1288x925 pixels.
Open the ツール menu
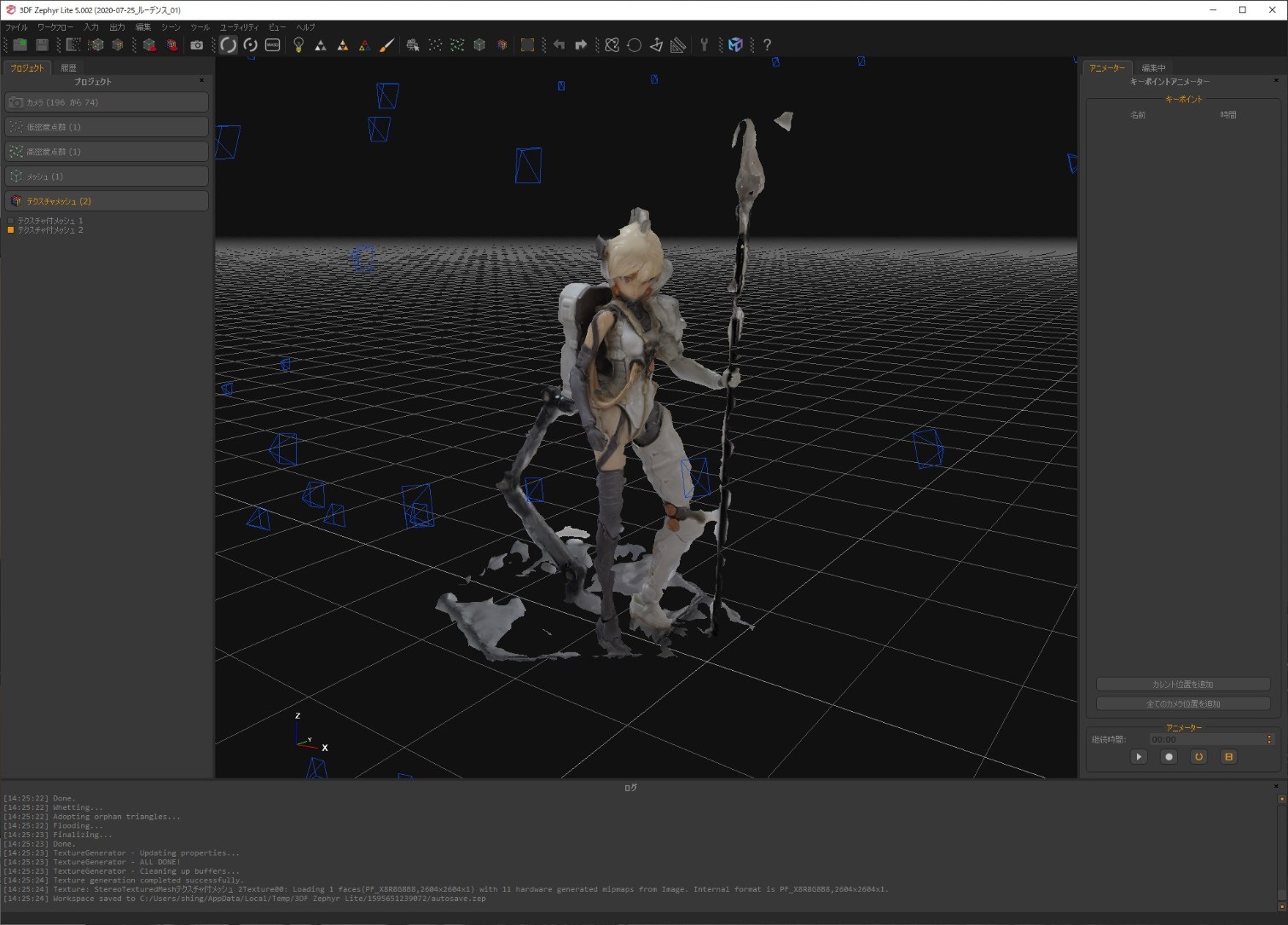(x=200, y=27)
